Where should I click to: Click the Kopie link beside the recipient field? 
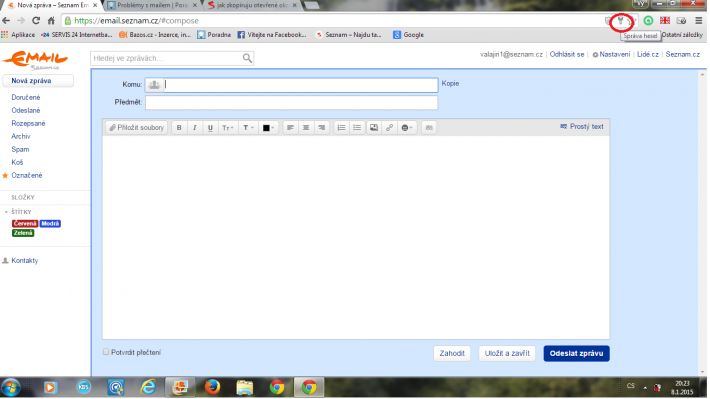[x=450, y=83]
